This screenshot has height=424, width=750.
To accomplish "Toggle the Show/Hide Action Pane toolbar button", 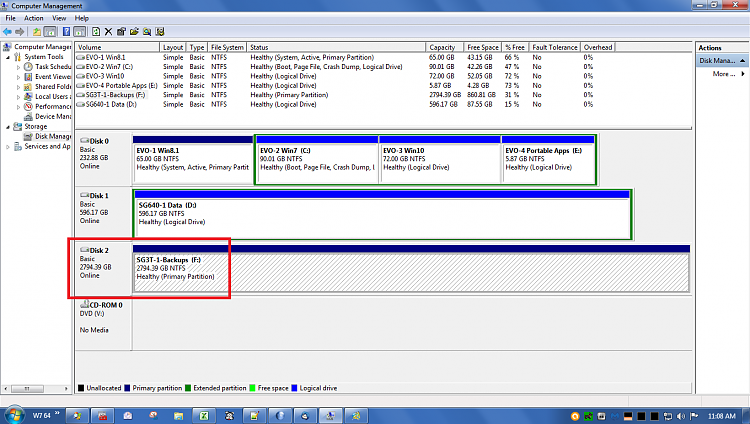I will (x=80, y=32).
